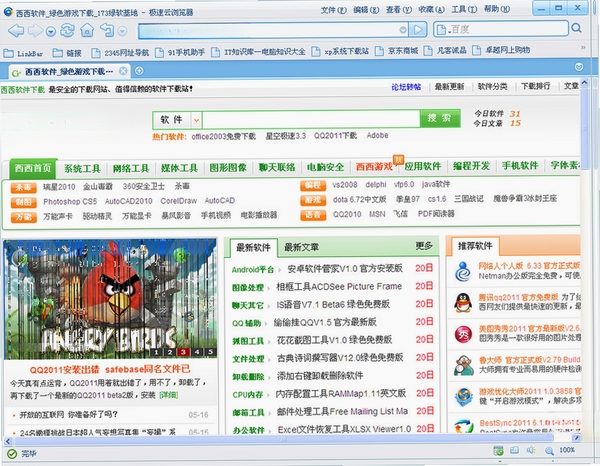Screen dimensions: 600x466
Task: Switch banner to slide 5
Action: point(210,352)
